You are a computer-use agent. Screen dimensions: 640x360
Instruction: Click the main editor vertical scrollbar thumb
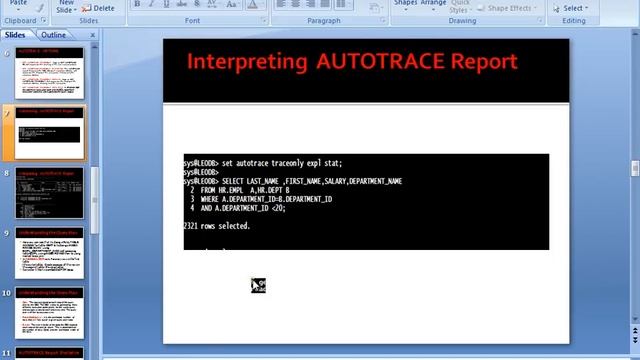pos(635,168)
